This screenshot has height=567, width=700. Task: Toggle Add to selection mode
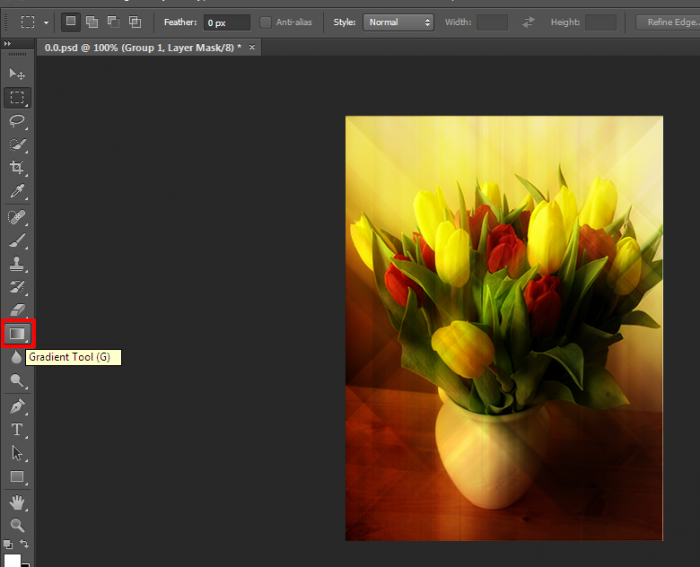[x=92, y=22]
